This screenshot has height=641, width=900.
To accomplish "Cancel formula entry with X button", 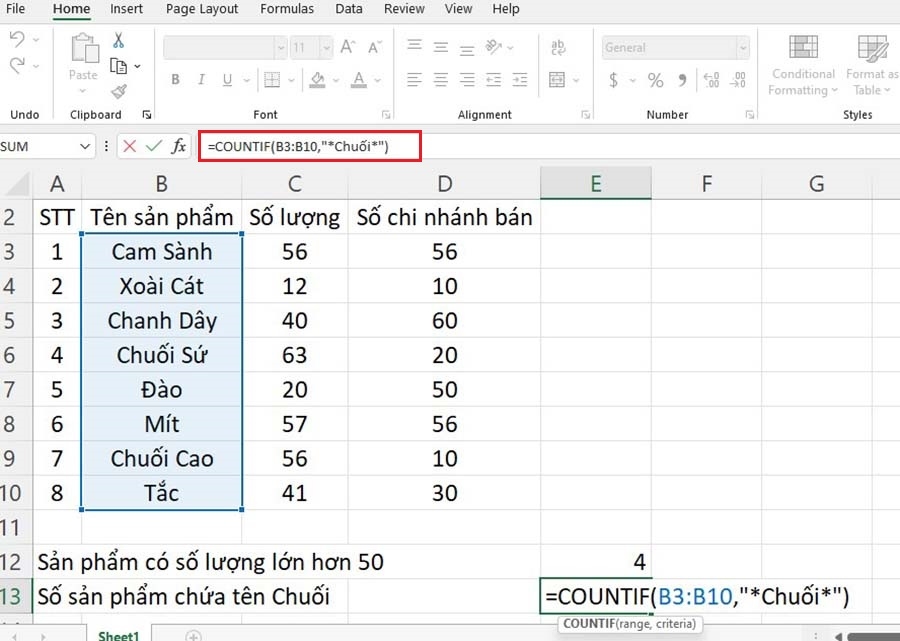I will (x=130, y=146).
